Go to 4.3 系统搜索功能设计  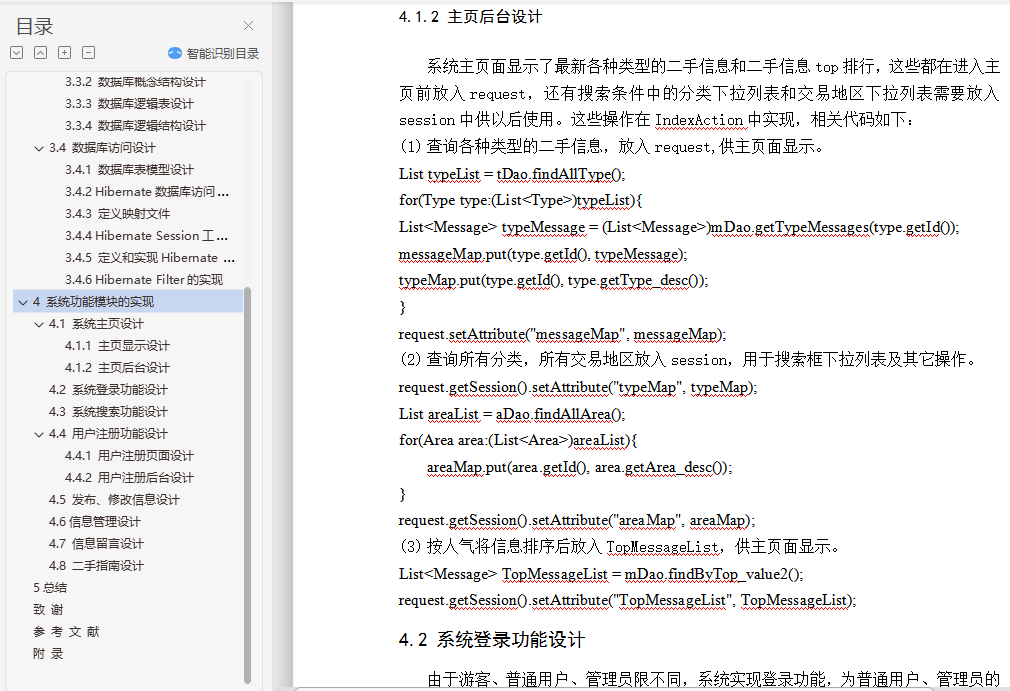tap(108, 412)
